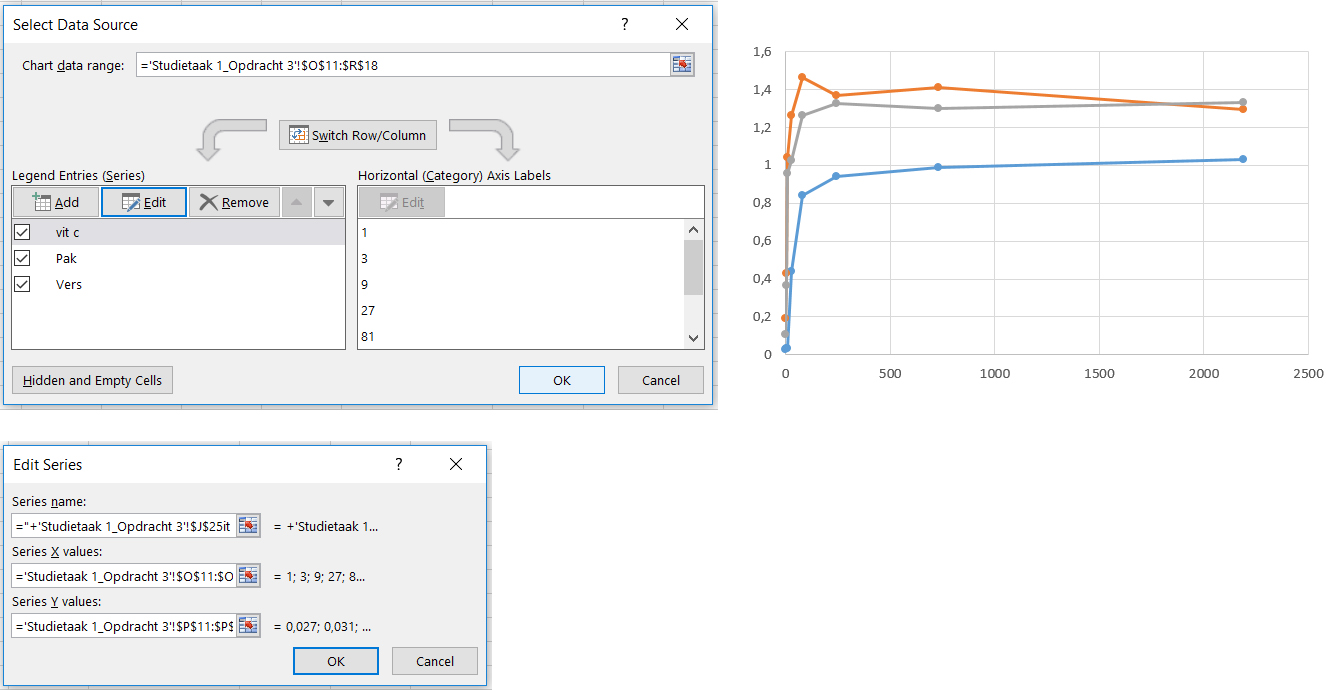Click the Series X values range selector icon
The height and width of the screenshot is (690, 1330).
pyautogui.click(x=248, y=576)
